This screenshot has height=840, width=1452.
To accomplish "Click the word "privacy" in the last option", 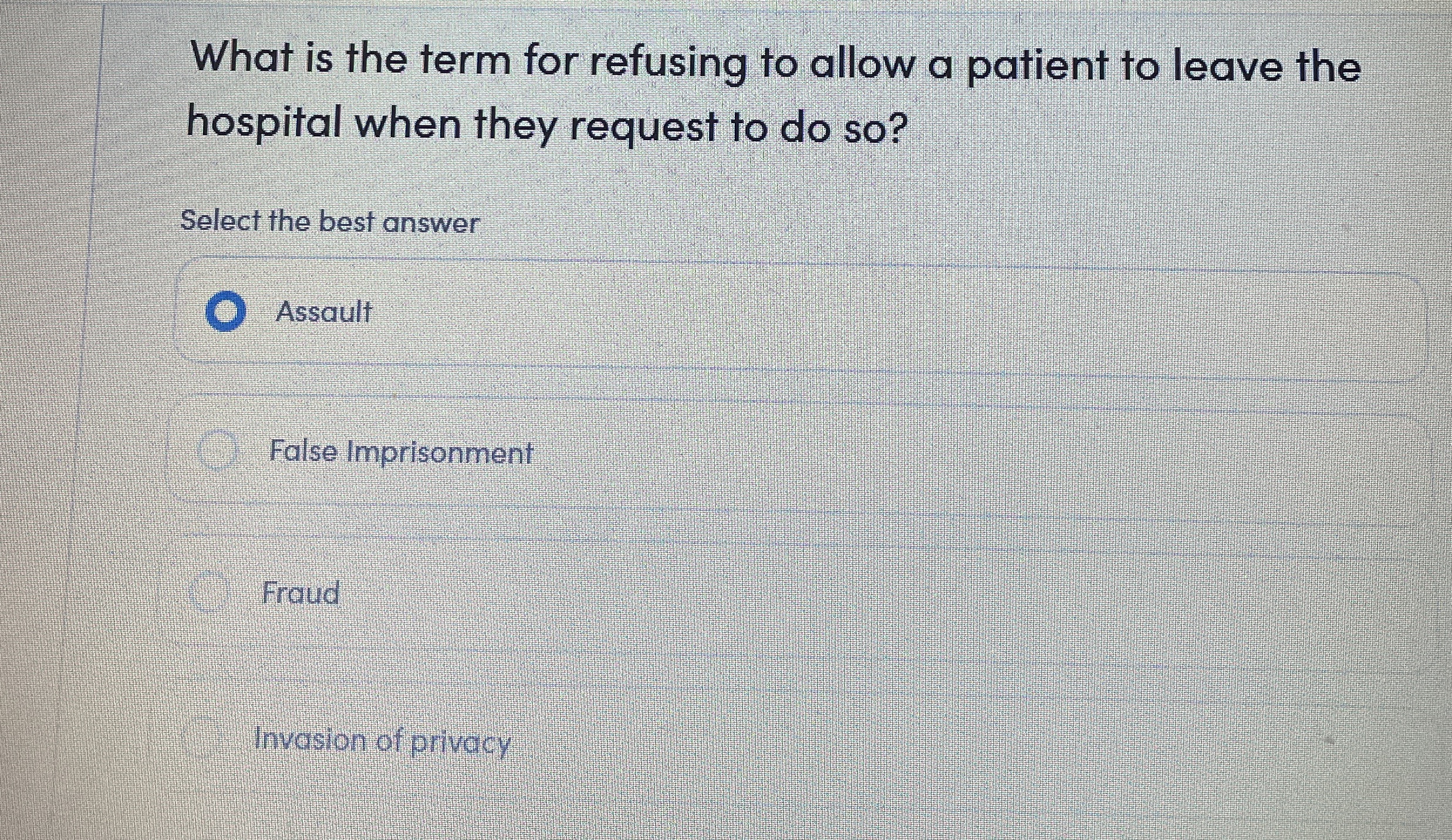I will [x=460, y=743].
